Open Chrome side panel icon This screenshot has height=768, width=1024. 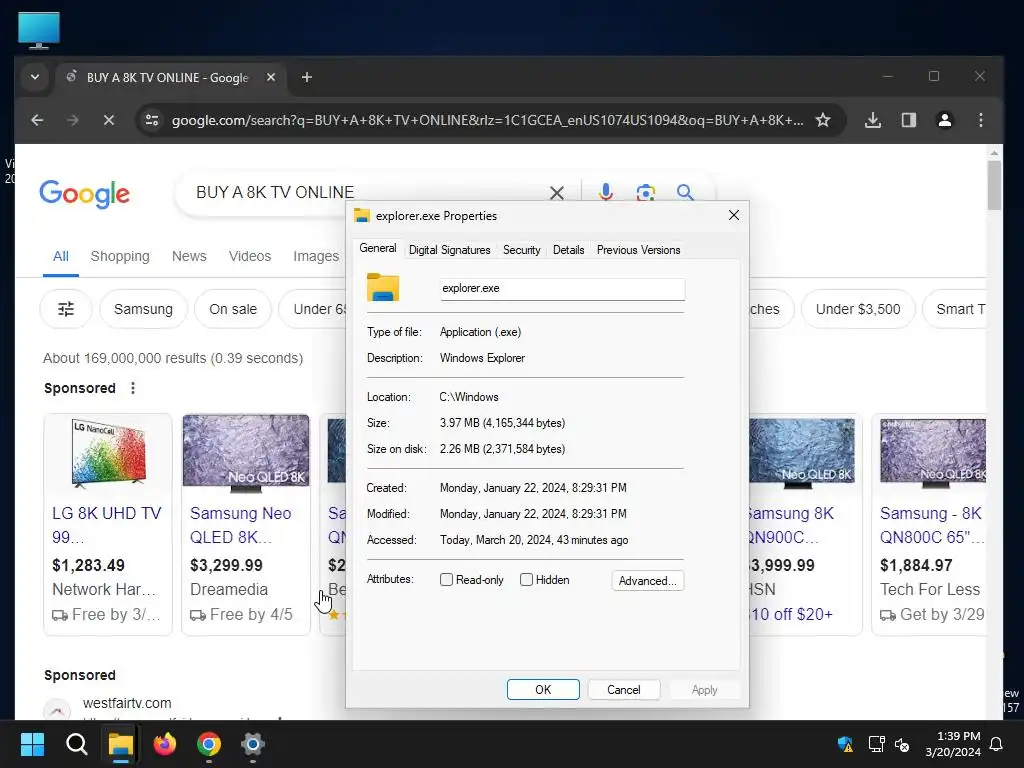[908, 120]
